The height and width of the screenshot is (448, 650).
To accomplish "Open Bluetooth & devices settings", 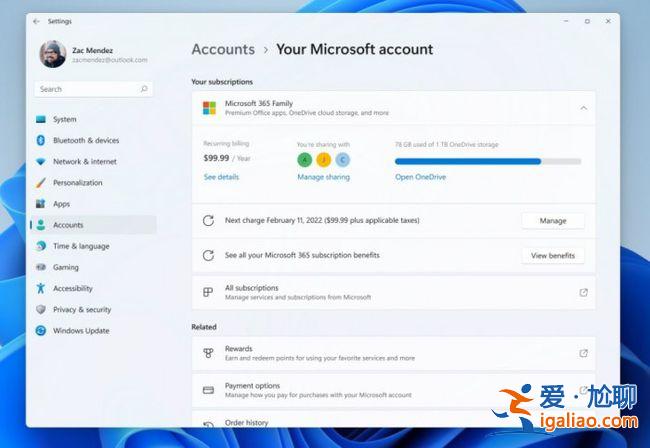I will click(x=86, y=140).
